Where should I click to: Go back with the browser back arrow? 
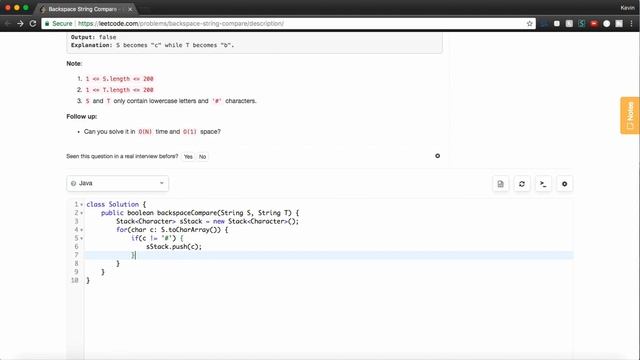coord(7,24)
